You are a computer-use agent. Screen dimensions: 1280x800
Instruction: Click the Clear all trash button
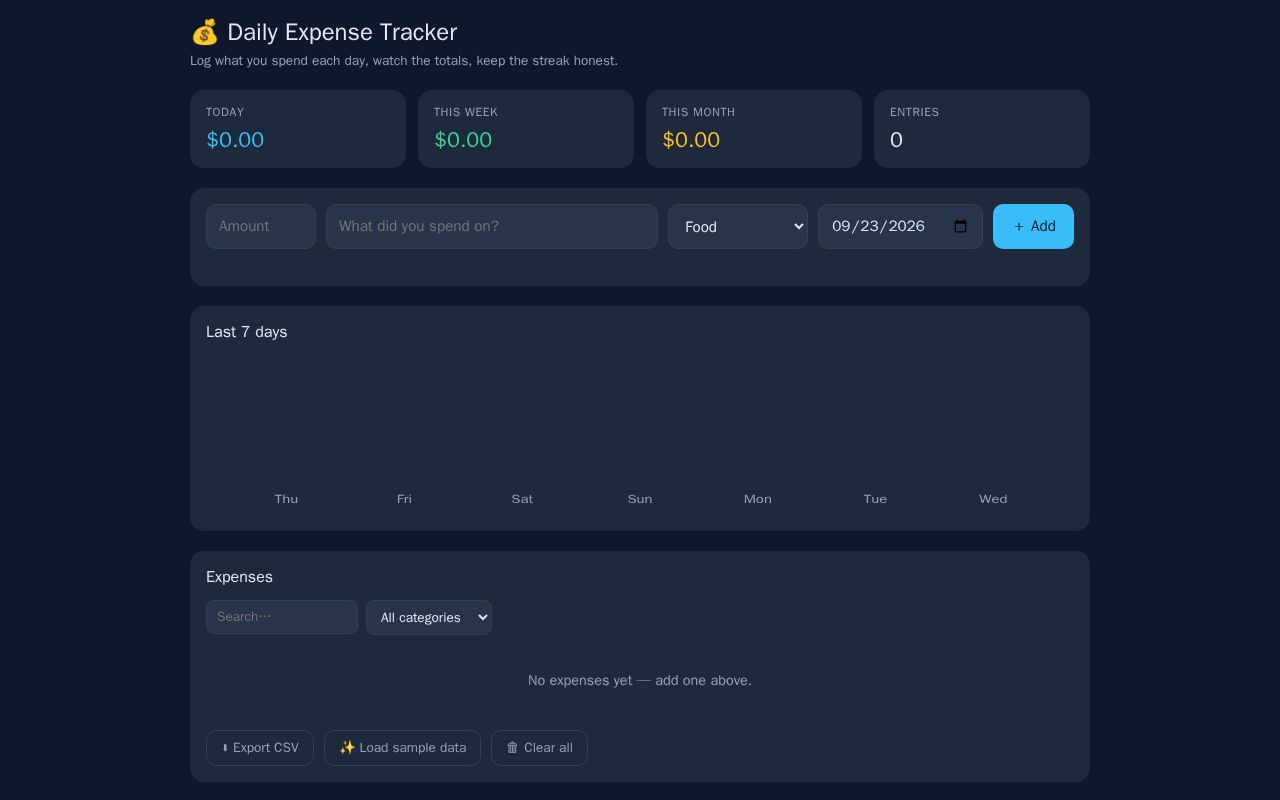[x=539, y=748]
